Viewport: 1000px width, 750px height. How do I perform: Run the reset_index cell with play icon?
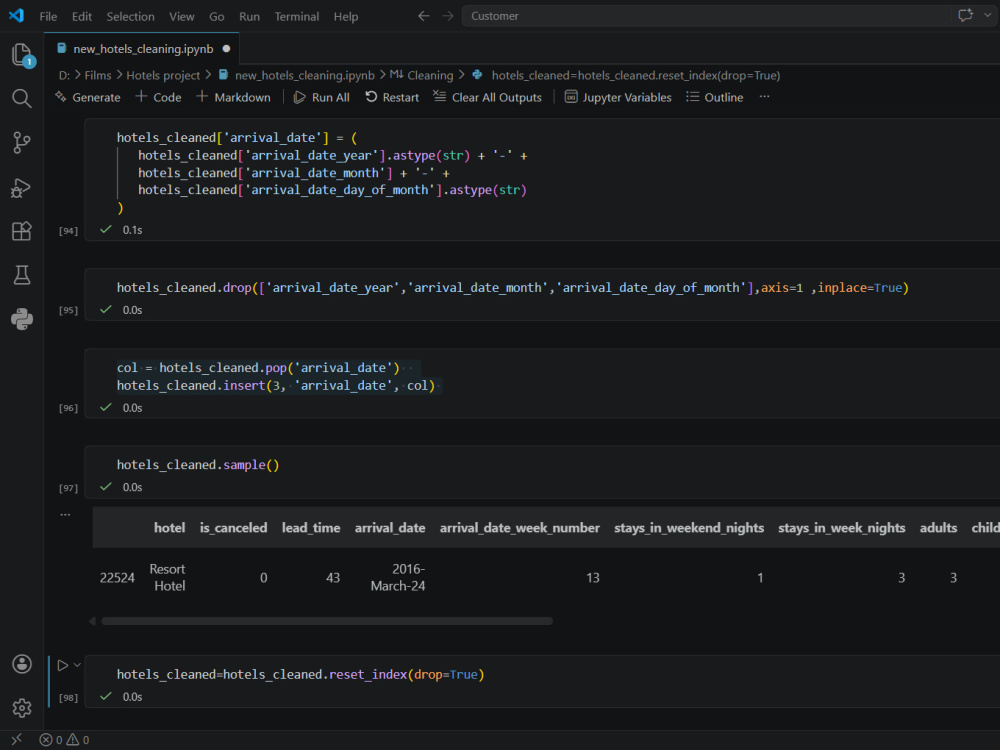tap(62, 665)
